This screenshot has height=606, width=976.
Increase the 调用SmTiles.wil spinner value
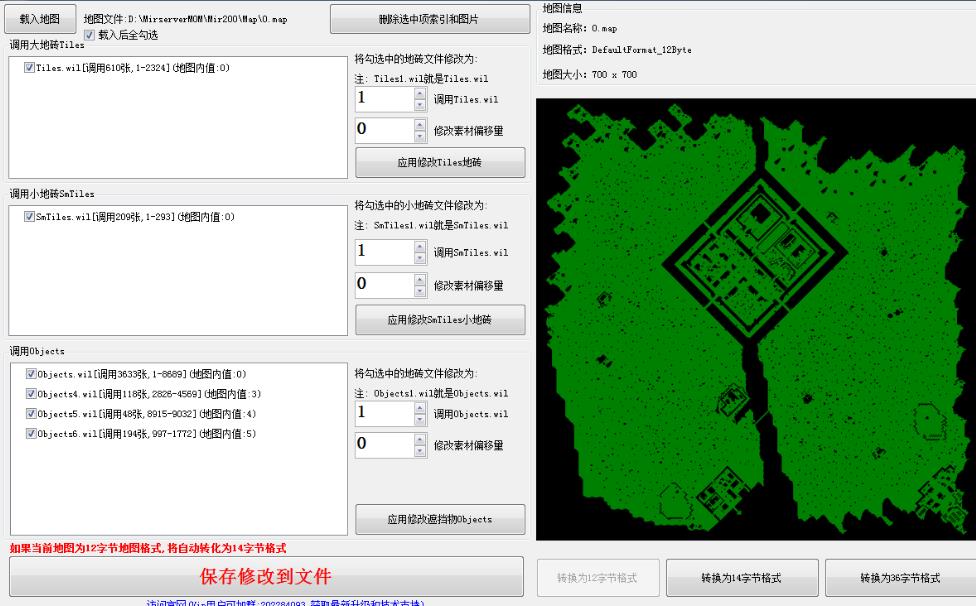click(420, 246)
